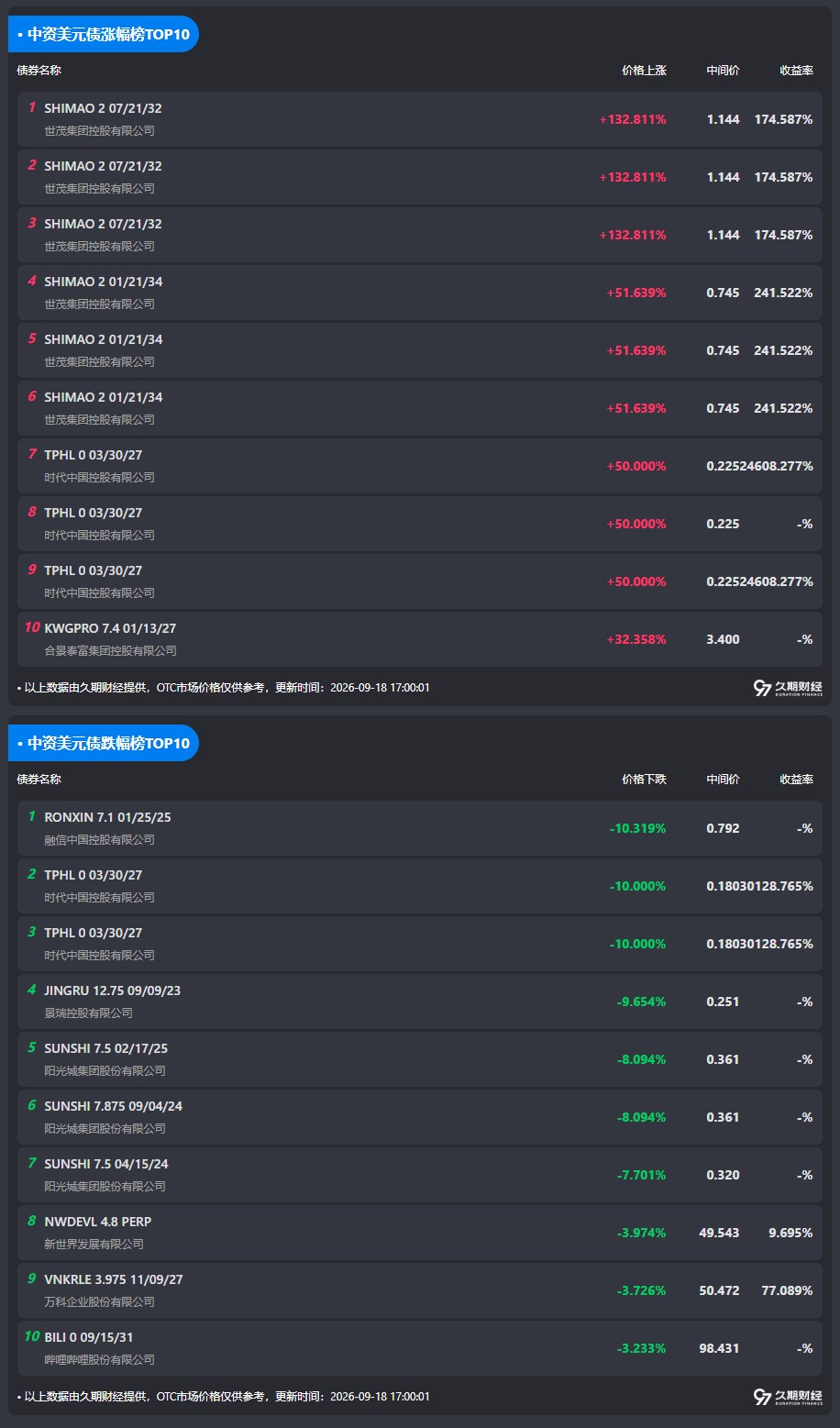
Task: Open the SUNSHI 7.875 09/04/24 bond
Action: click(x=114, y=1106)
